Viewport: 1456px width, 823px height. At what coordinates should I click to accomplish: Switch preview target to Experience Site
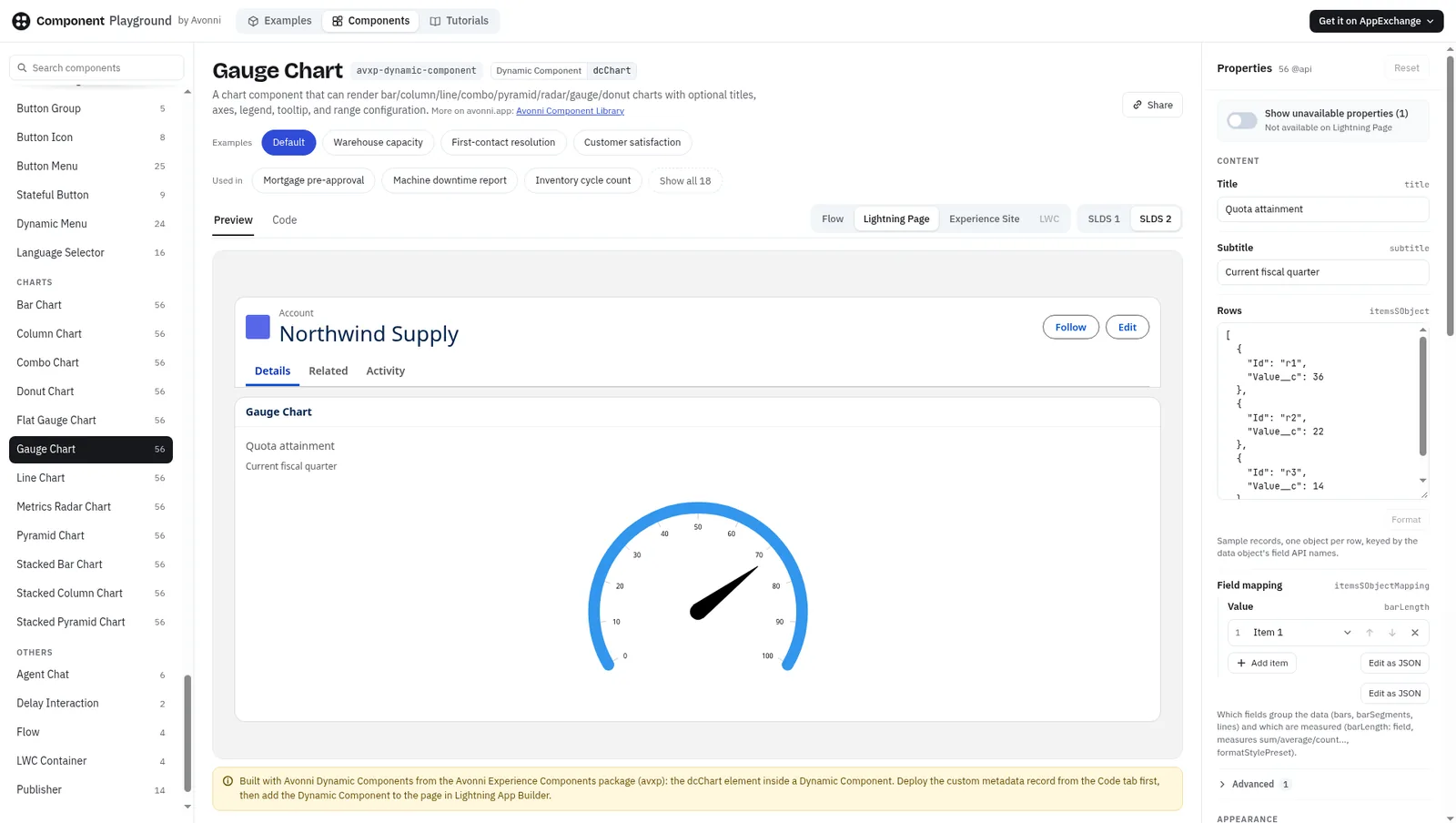coord(985,218)
